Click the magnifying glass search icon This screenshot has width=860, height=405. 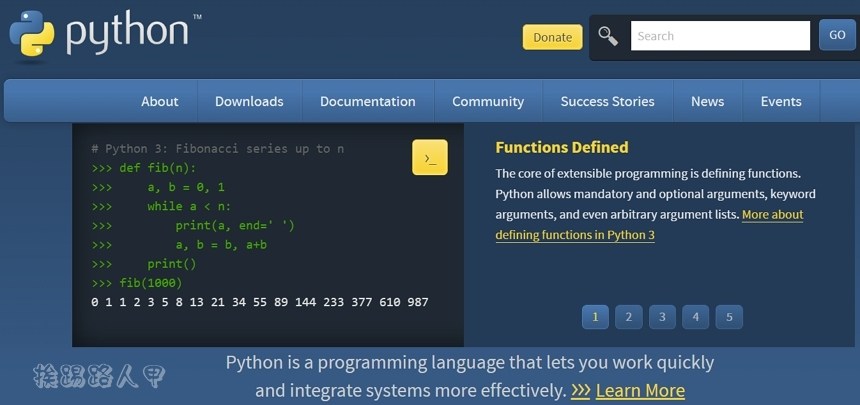point(608,36)
